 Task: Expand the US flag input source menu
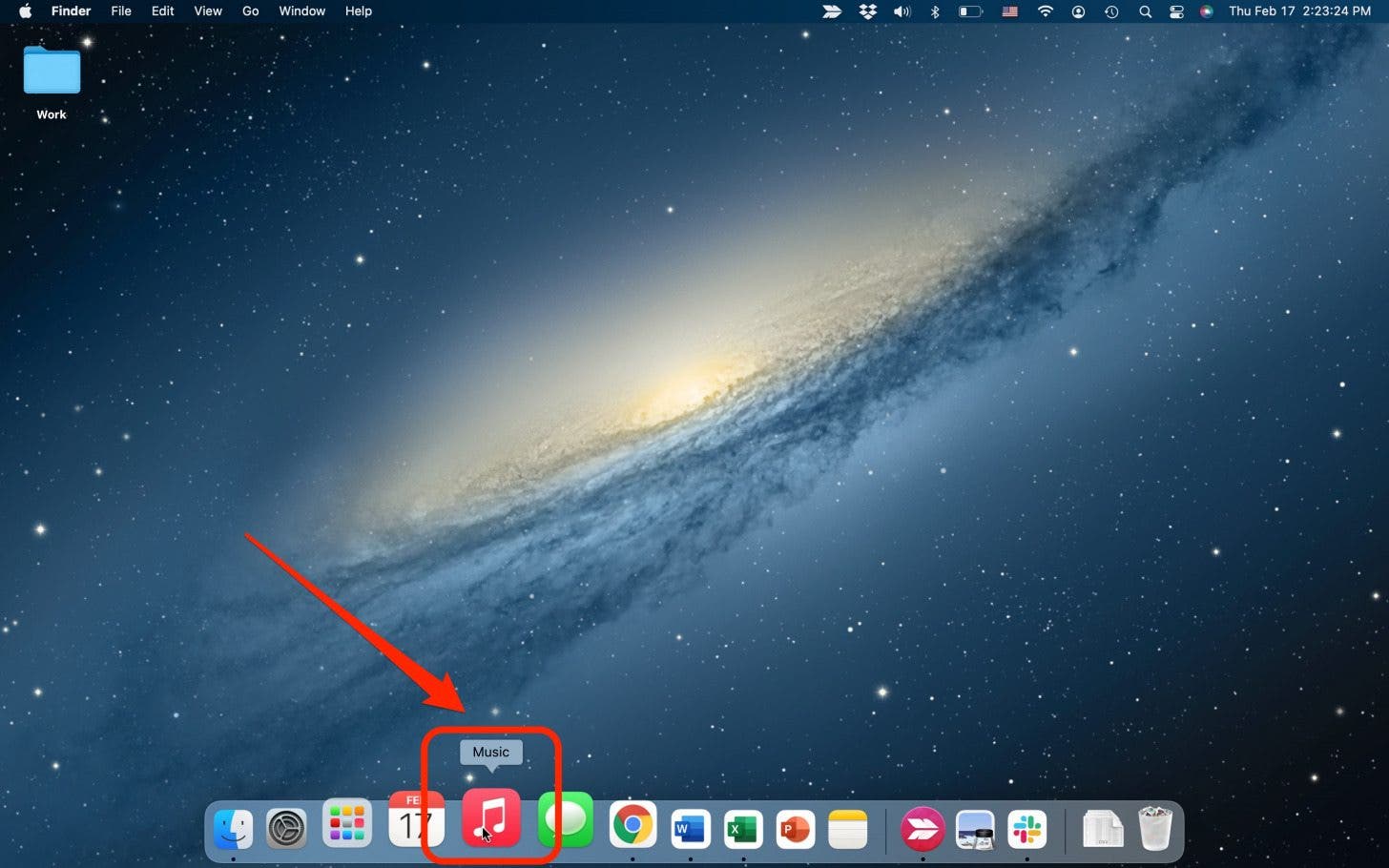point(1009,11)
